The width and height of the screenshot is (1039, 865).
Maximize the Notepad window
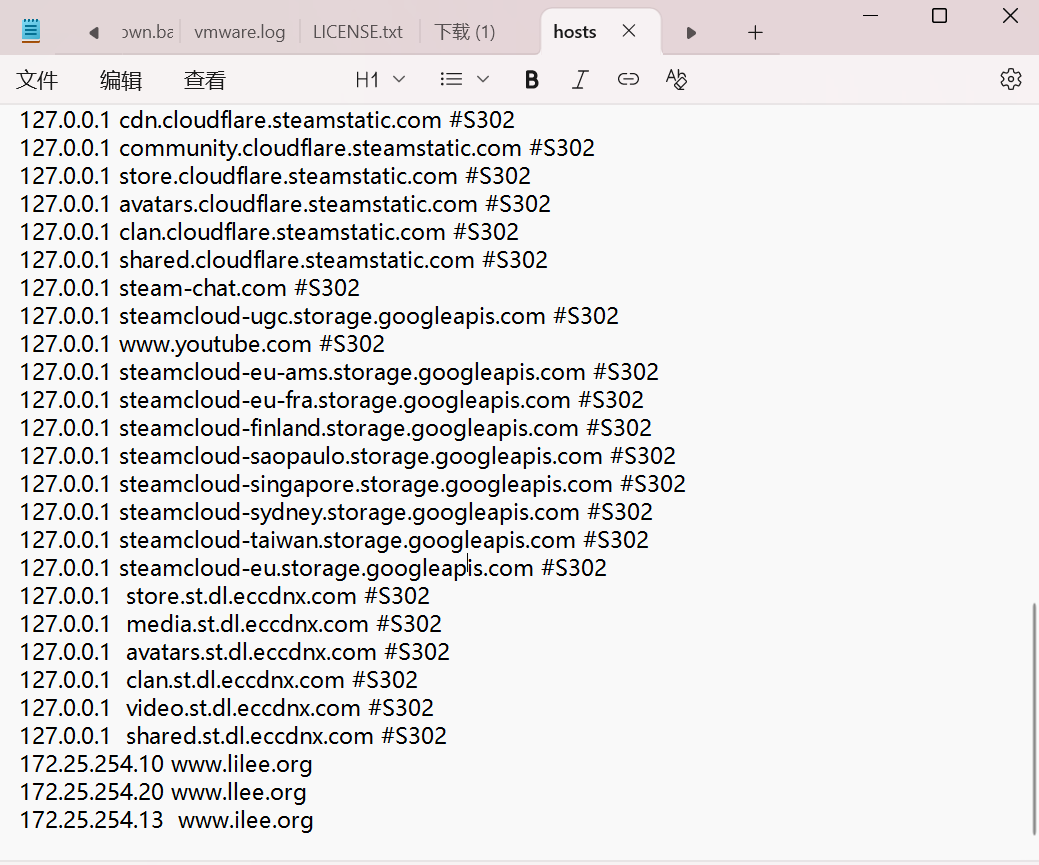tap(939, 15)
